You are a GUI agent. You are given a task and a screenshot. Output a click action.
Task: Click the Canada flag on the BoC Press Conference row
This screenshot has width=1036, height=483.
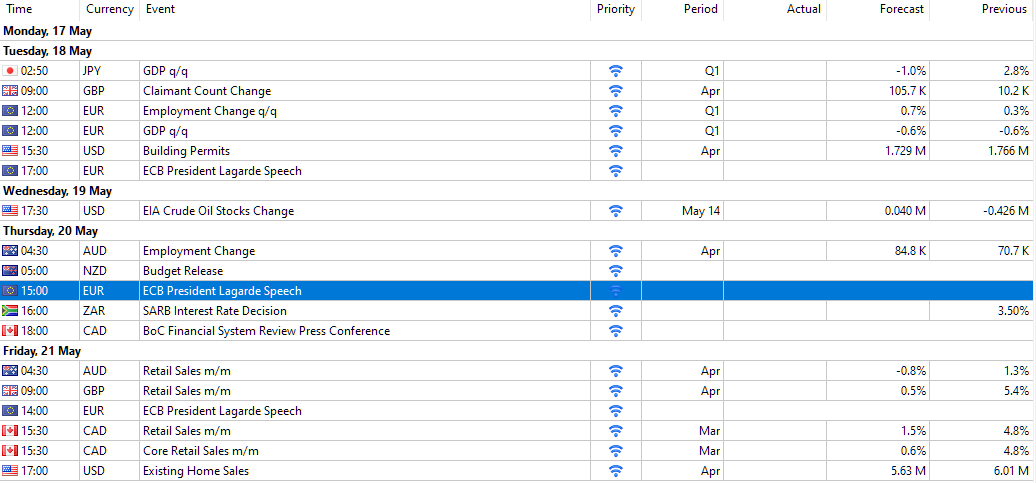click(x=10, y=331)
